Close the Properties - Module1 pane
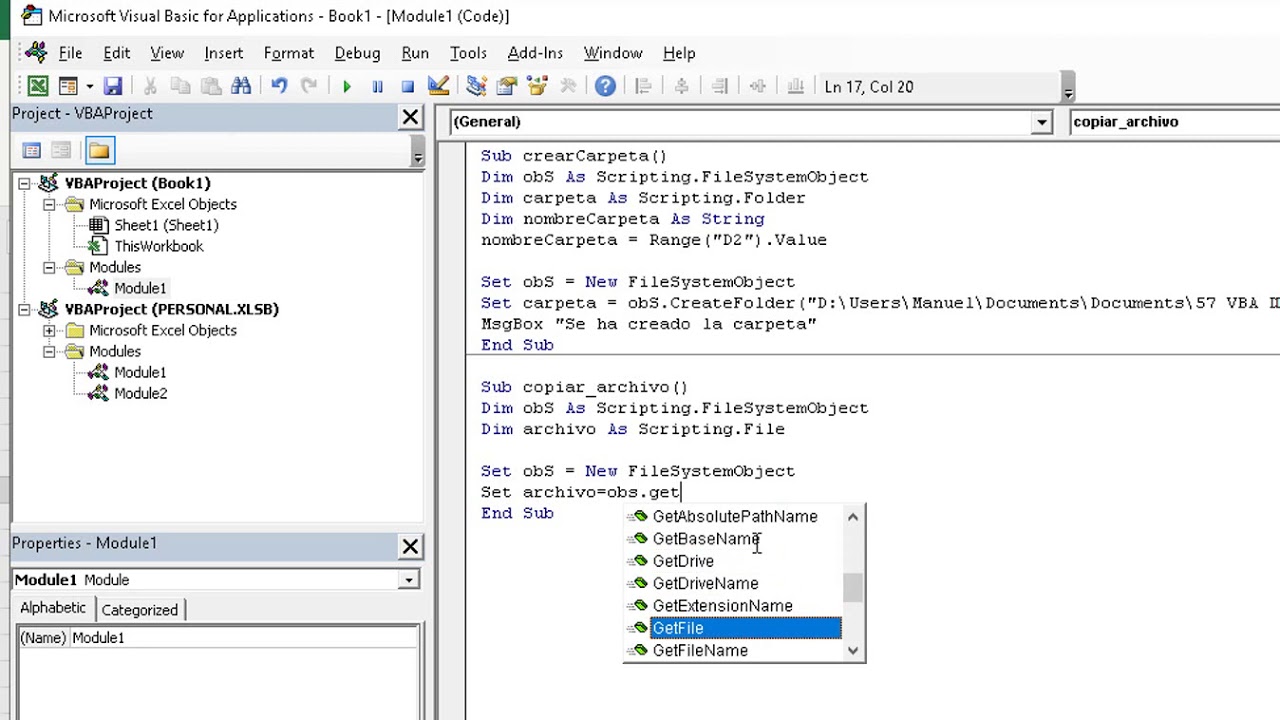The width and height of the screenshot is (1280, 720). (x=410, y=547)
